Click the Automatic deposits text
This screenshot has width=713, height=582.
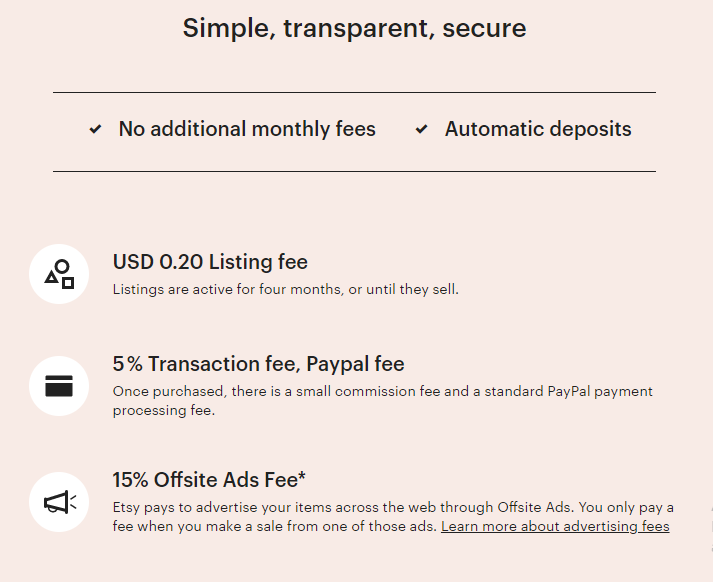[538, 129]
